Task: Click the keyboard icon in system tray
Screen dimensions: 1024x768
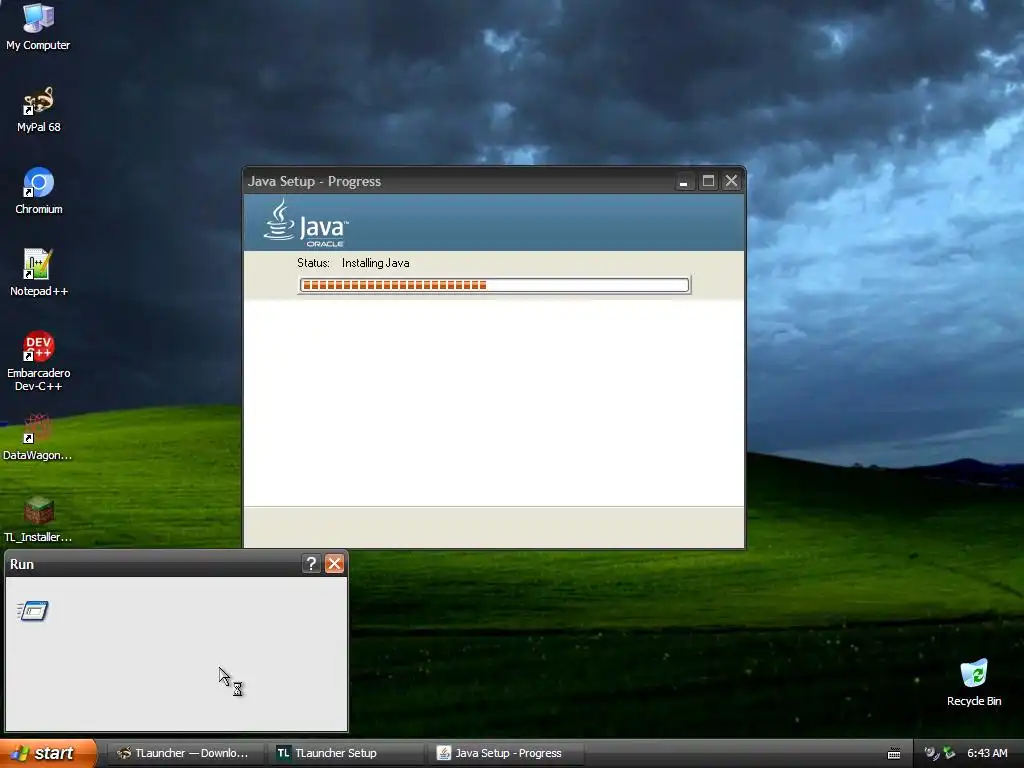Action: coord(894,754)
